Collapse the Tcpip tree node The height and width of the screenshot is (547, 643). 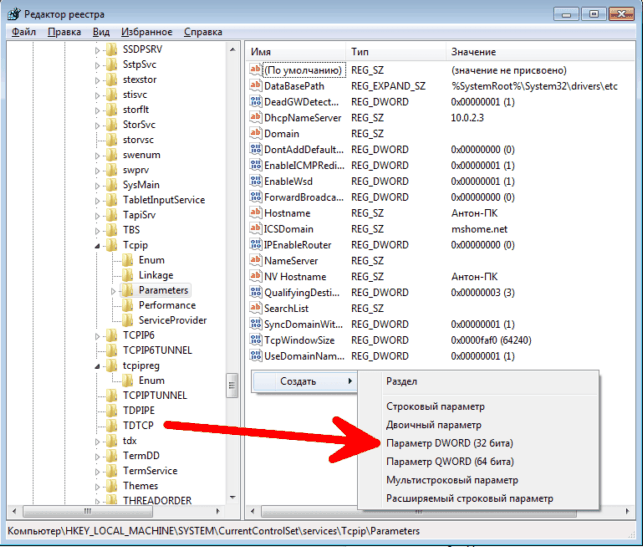coord(97,246)
